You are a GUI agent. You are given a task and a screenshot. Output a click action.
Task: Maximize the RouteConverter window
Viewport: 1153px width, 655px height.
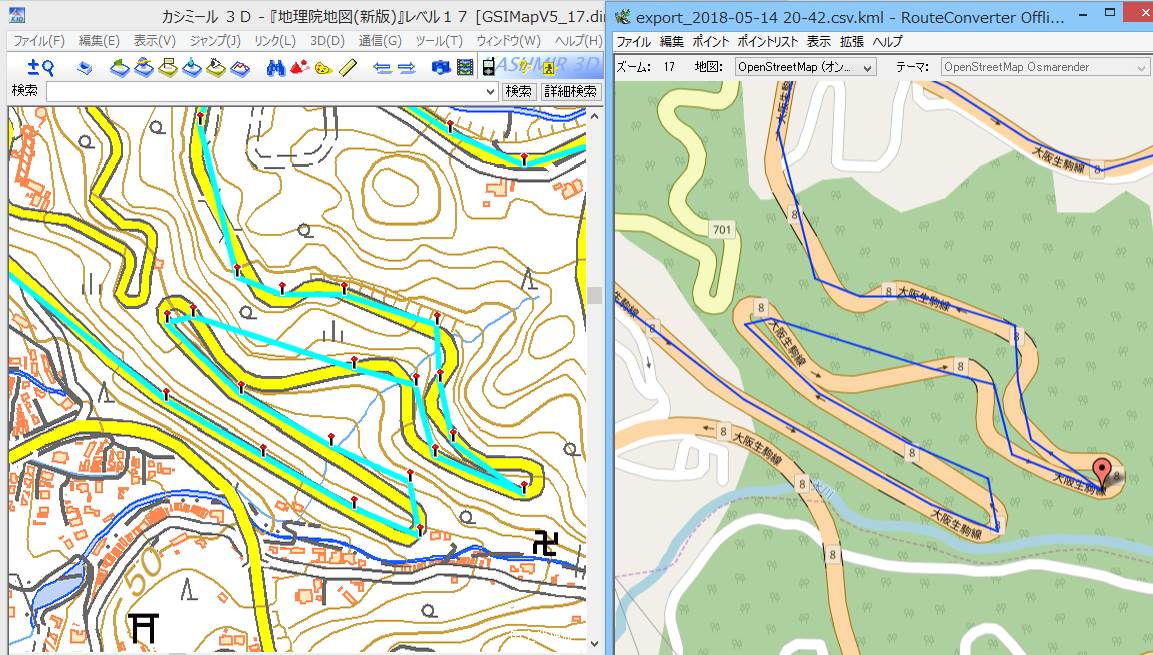point(1110,14)
